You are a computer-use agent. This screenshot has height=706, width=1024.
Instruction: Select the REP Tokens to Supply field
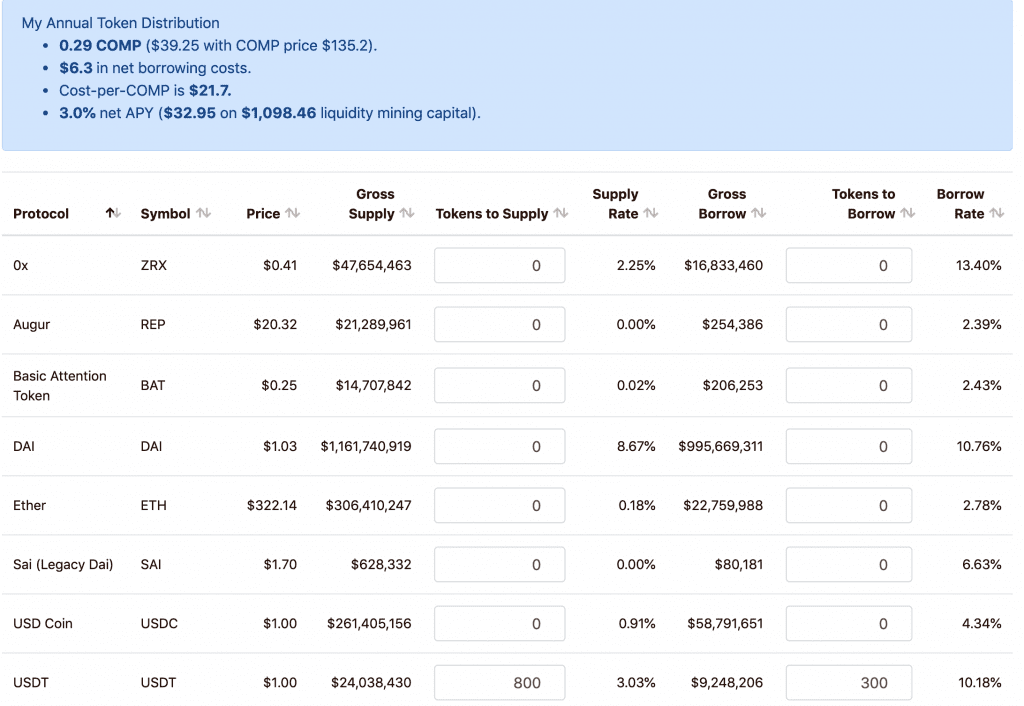click(499, 325)
